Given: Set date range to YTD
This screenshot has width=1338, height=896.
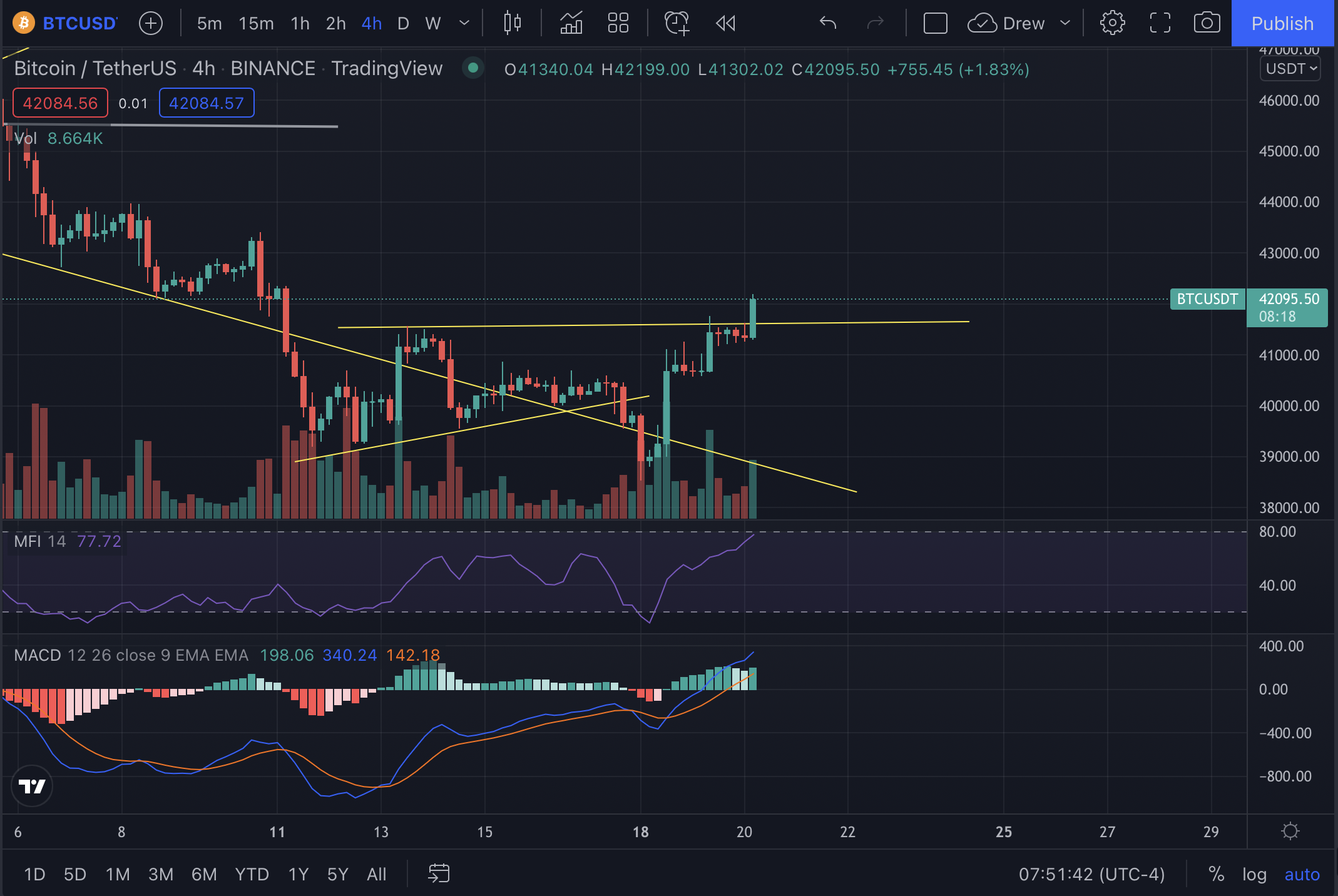Looking at the screenshot, I should pos(252,874).
